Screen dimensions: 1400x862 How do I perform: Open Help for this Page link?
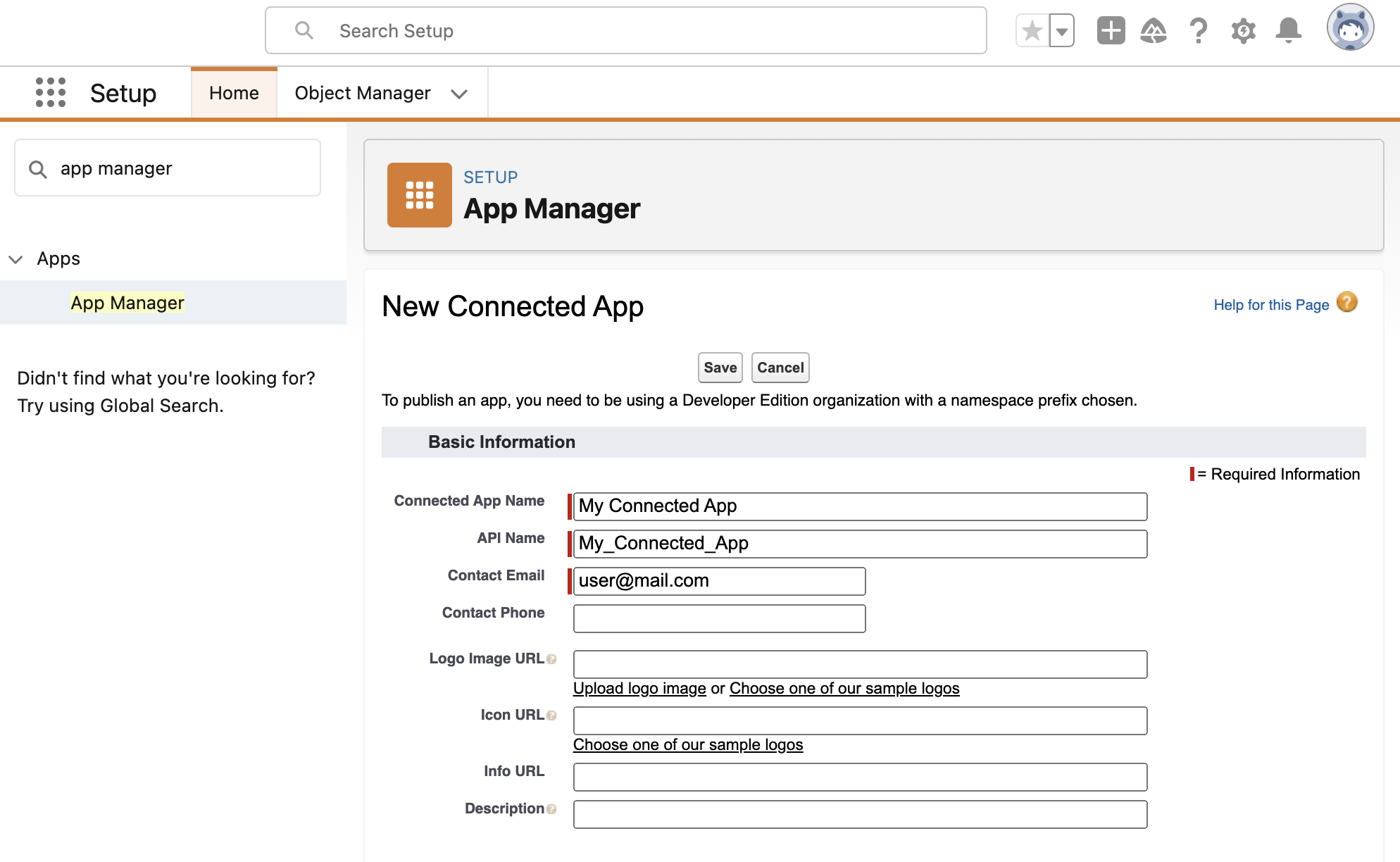tap(1270, 305)
